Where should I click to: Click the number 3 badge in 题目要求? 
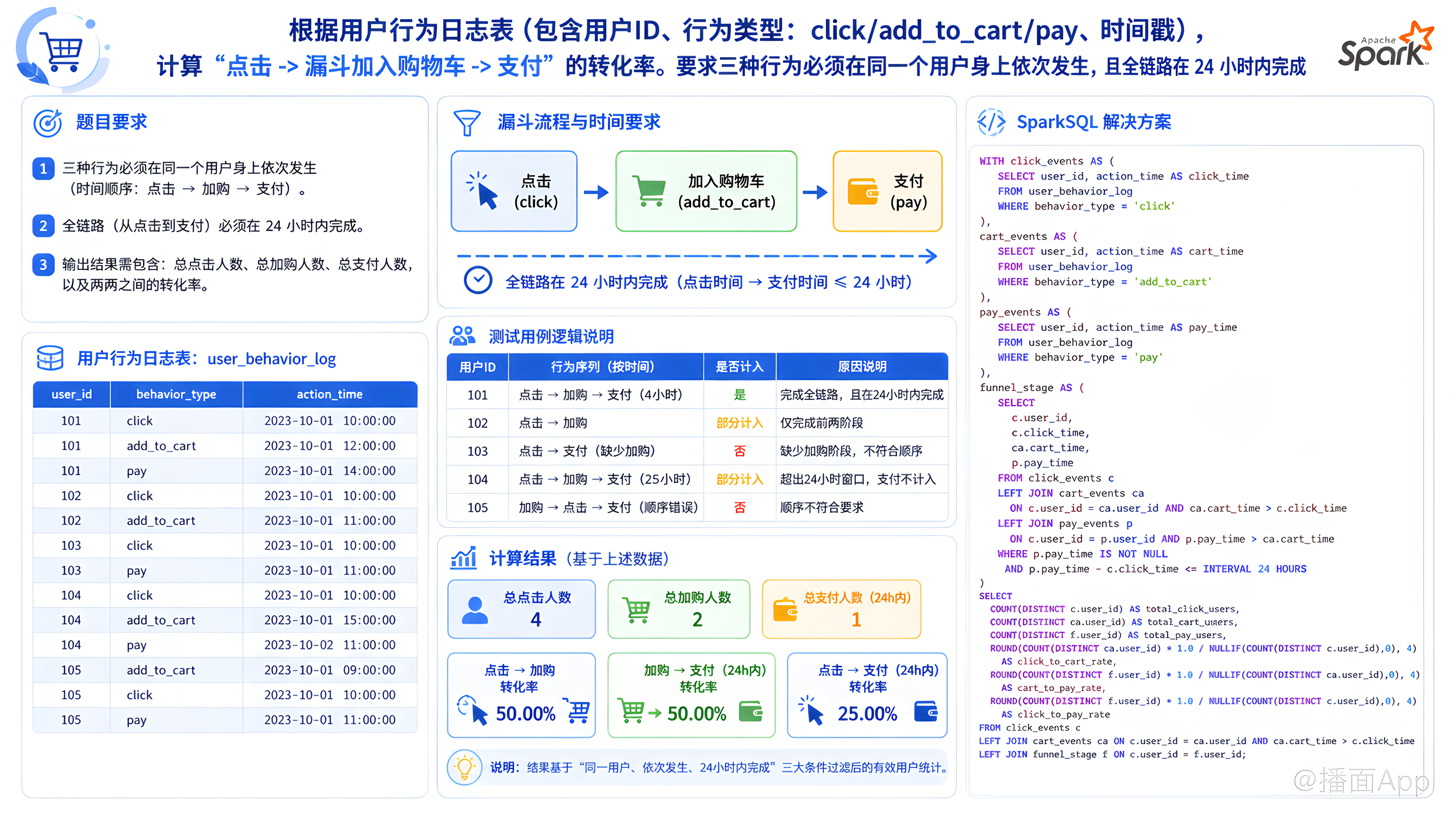coord(44,265)
